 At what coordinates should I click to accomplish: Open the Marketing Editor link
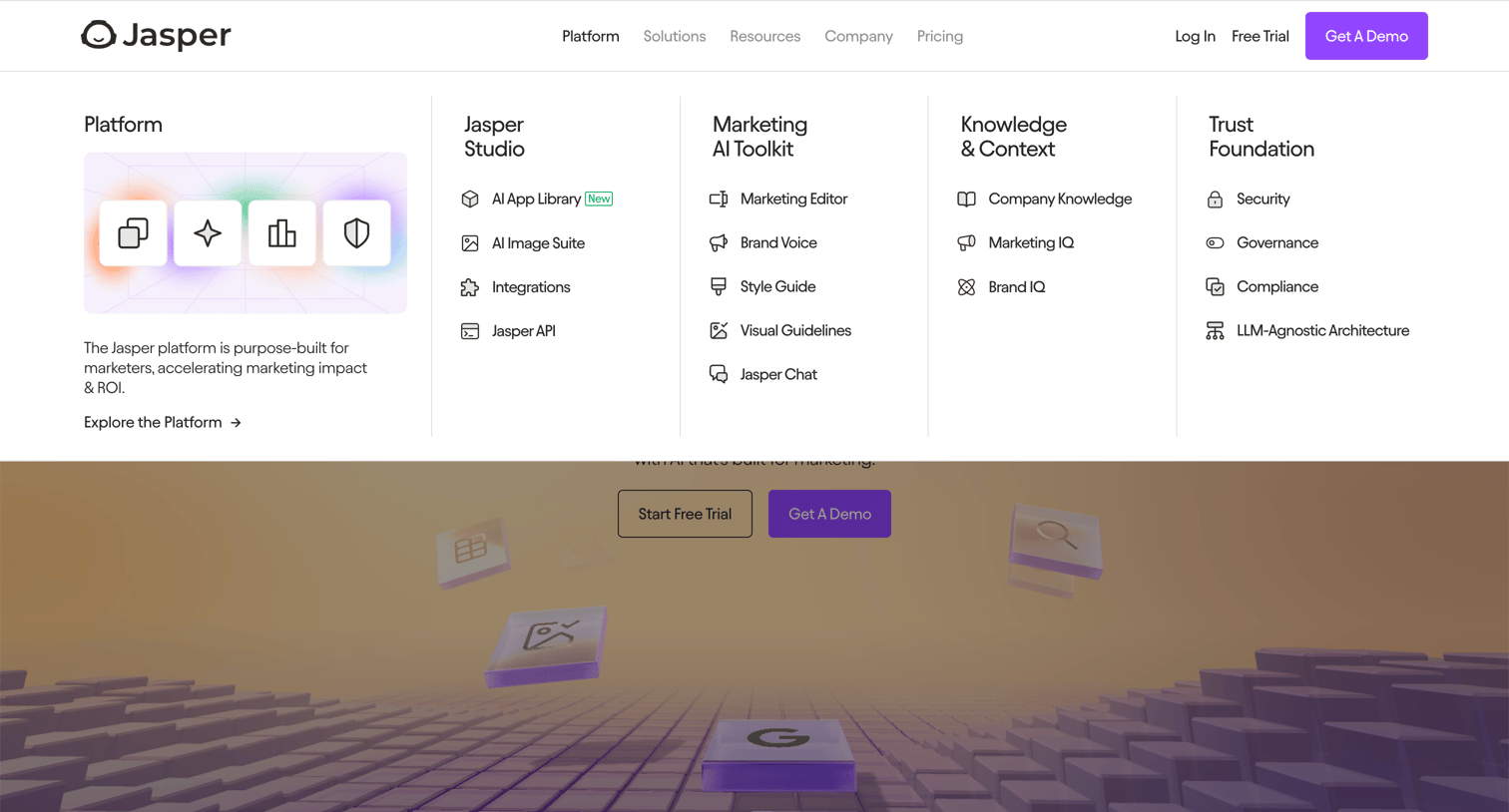pyautogui.click(x=793, y=199)
